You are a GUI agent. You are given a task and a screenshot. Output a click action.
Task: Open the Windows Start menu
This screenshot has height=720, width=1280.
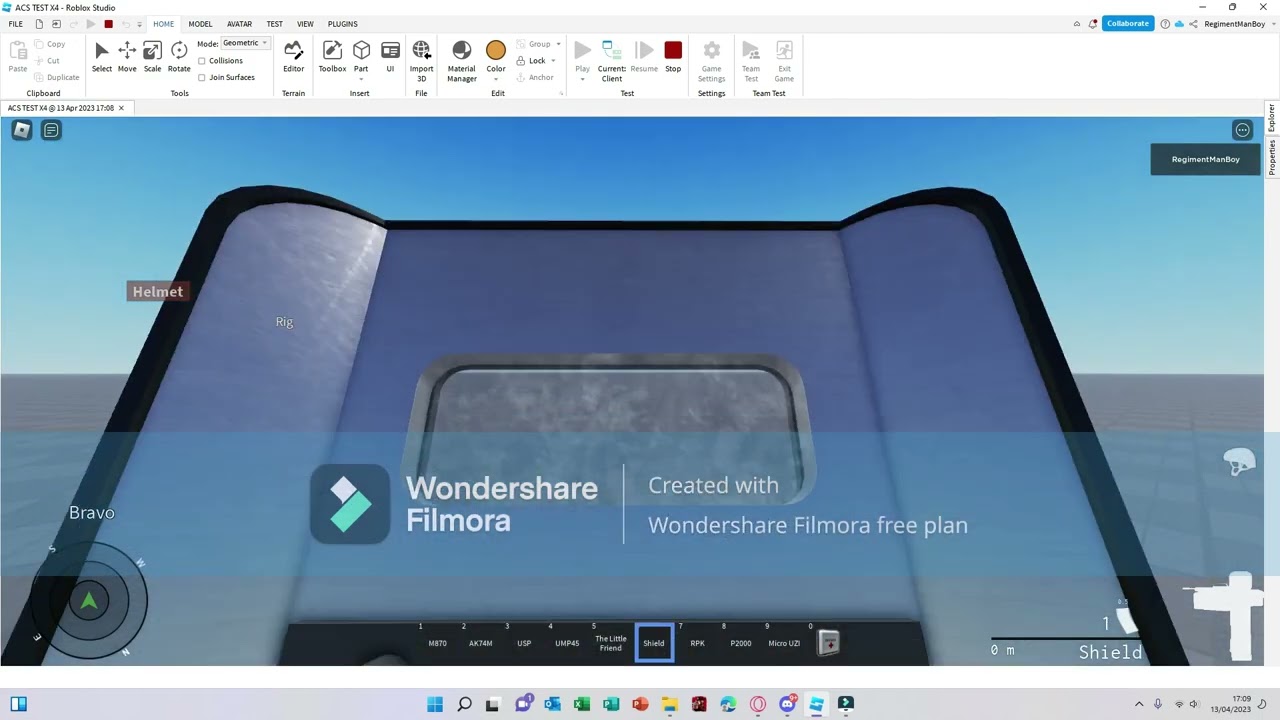(x=435, y=704)
